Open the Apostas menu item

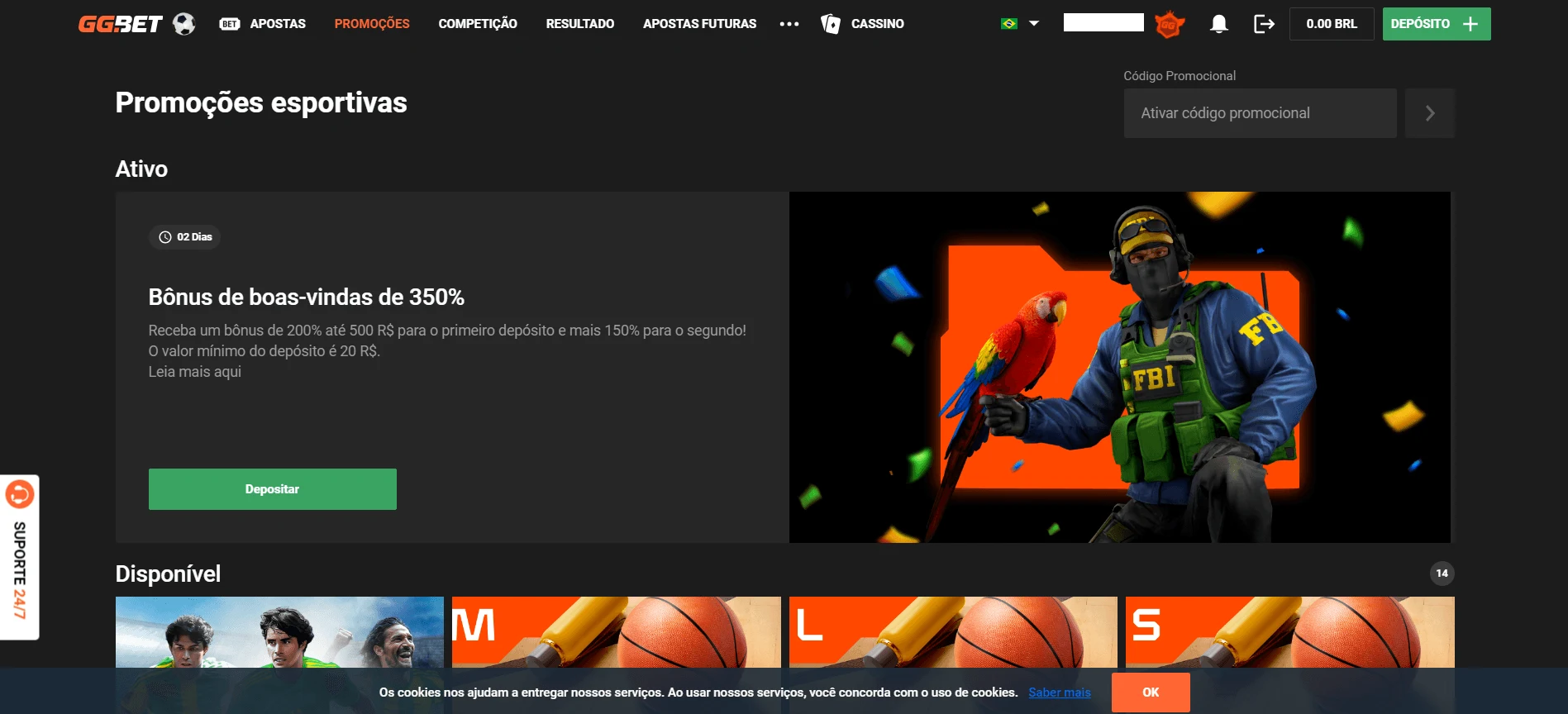(x=278, y=24)
